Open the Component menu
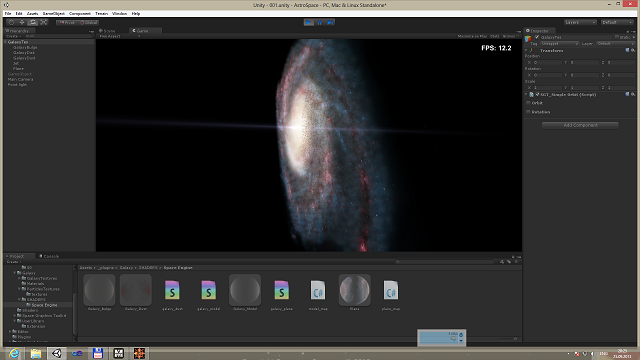The width and height of the screenshot is (640, 360). click(80, 13)
